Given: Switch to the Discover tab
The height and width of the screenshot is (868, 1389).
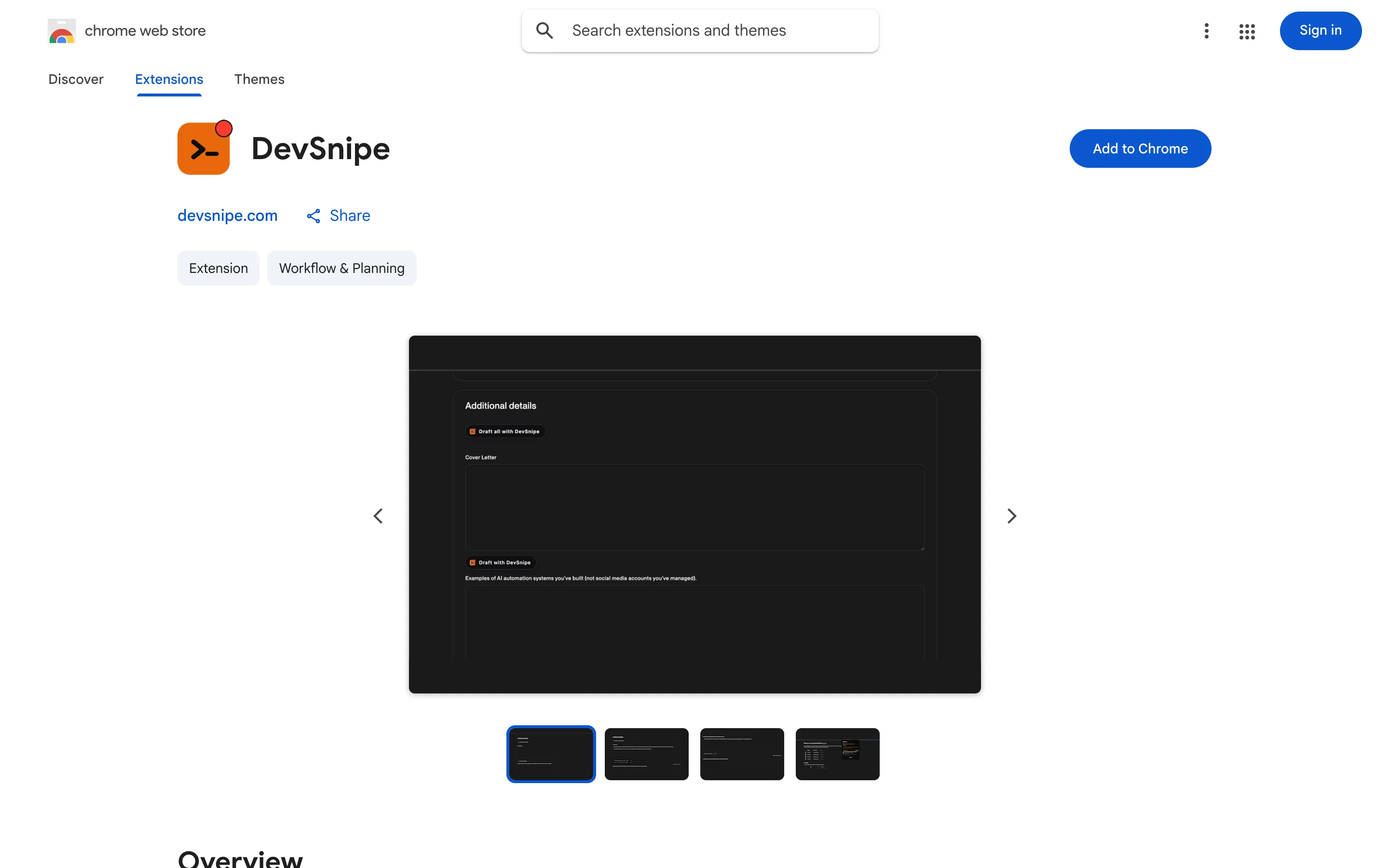Looking at the screenshot, I should (x=76, y=79).
